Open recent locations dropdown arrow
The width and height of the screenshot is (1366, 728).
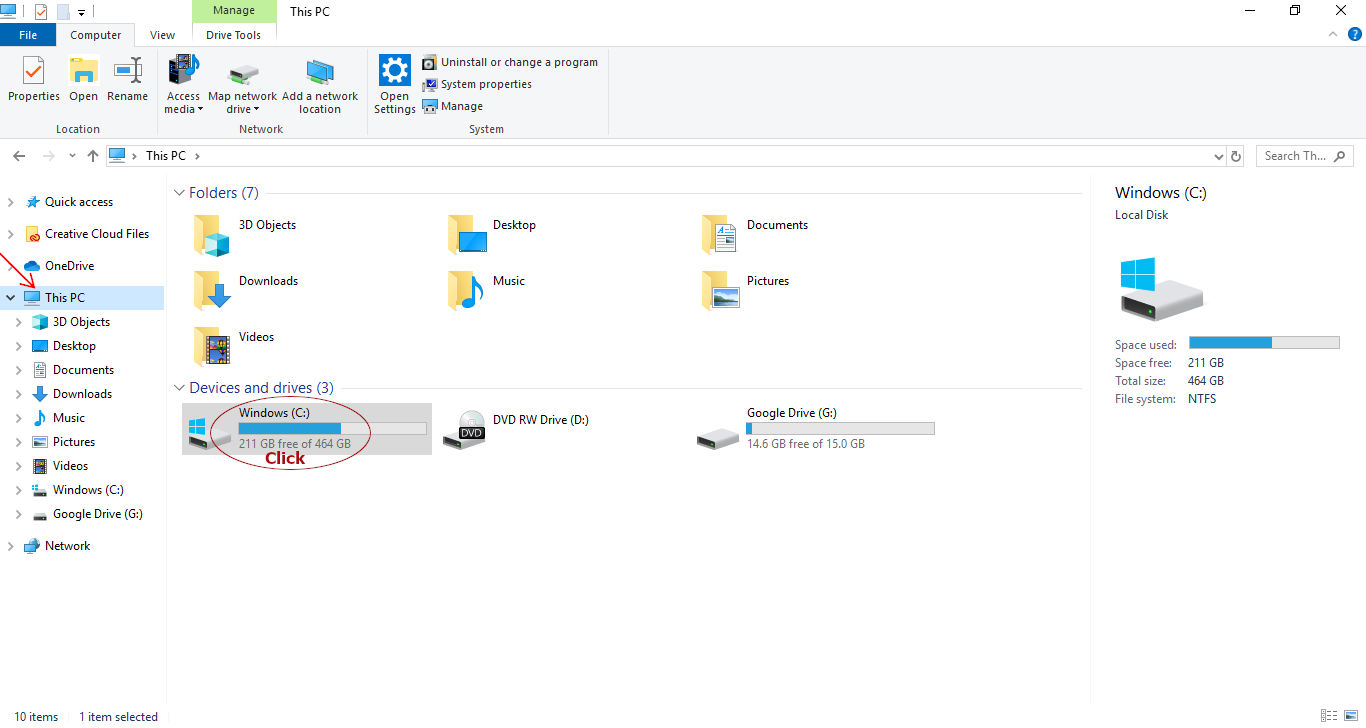click(x=72, y=156)
